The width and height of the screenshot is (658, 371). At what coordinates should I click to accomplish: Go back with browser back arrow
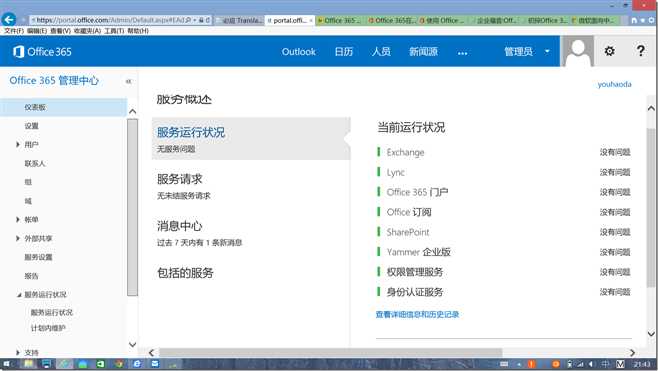coord(8,19)
